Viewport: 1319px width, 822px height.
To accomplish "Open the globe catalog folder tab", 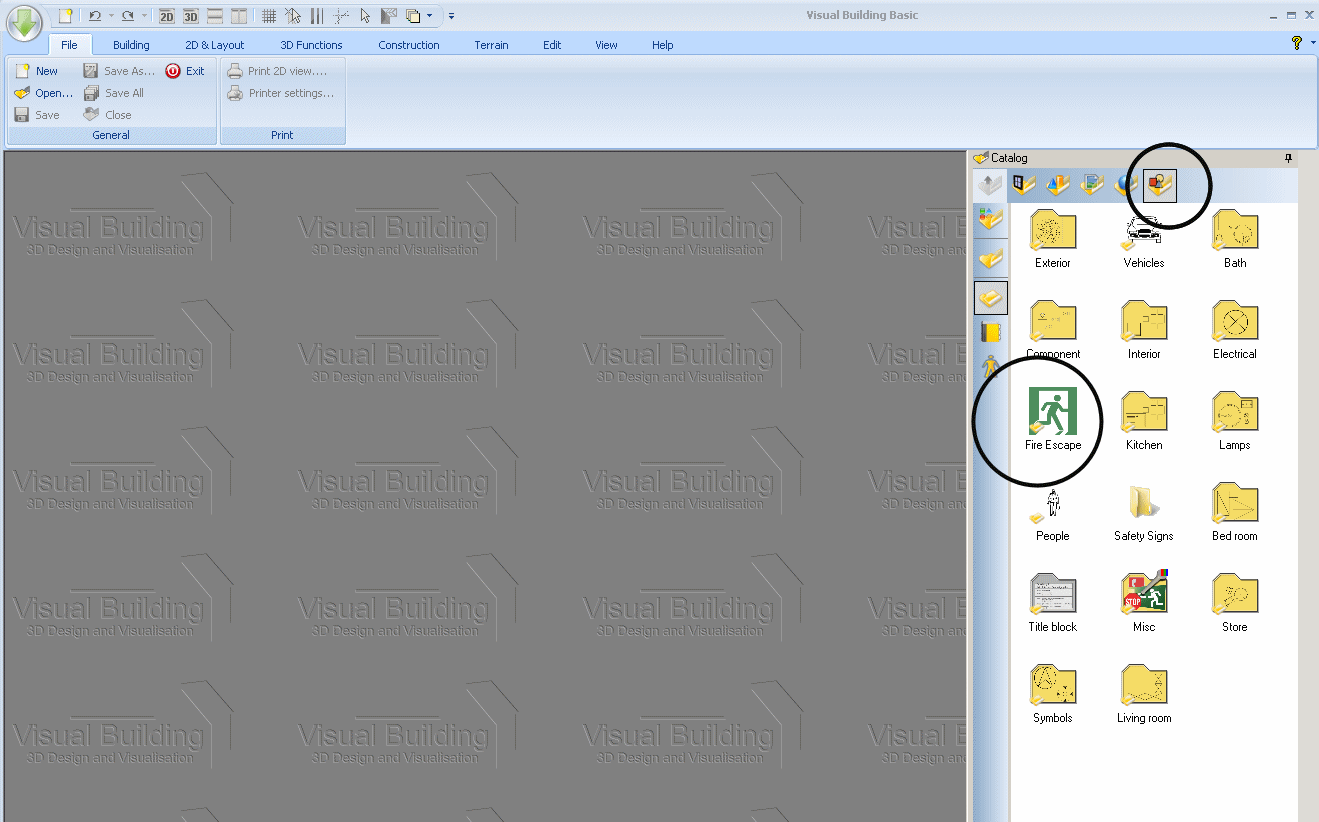I will 1126,184.
